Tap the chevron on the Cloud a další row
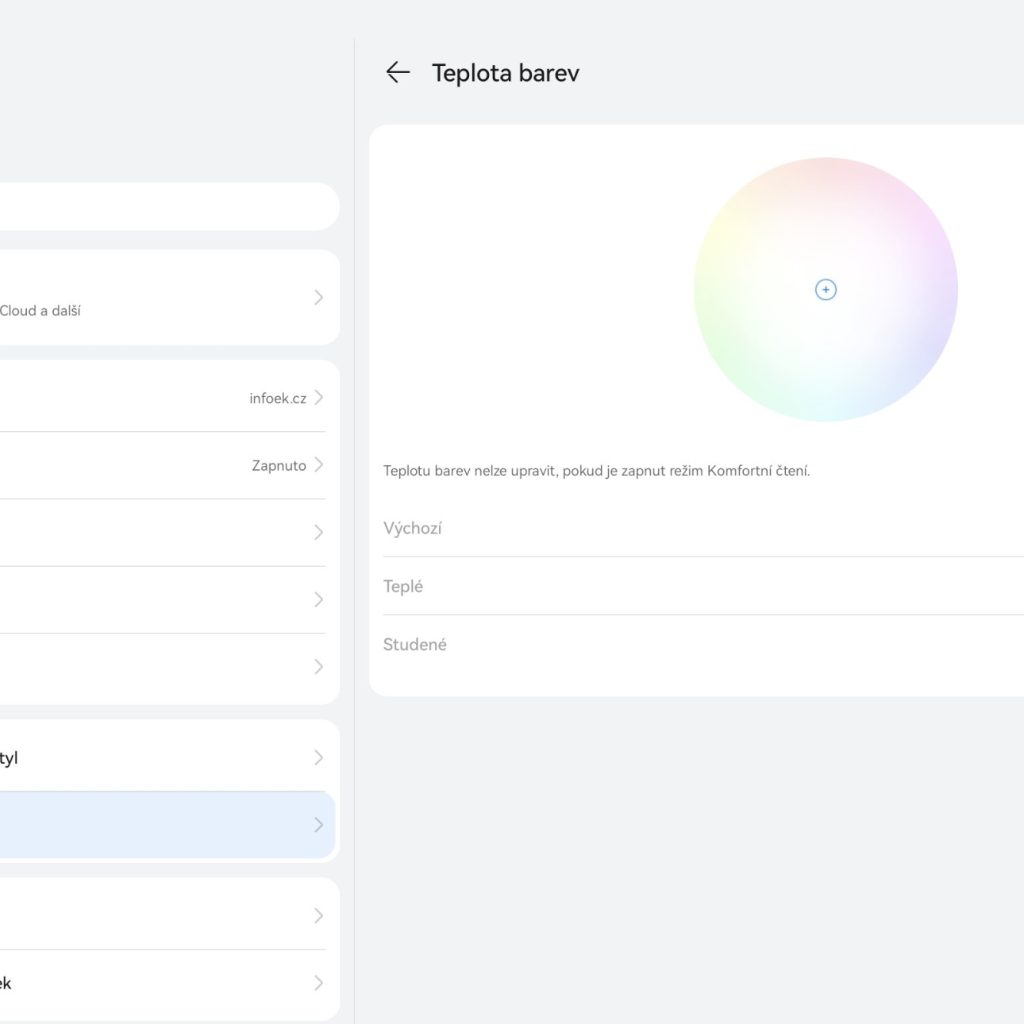The width and height of the screenshot is (1024, 1024). 318,297
